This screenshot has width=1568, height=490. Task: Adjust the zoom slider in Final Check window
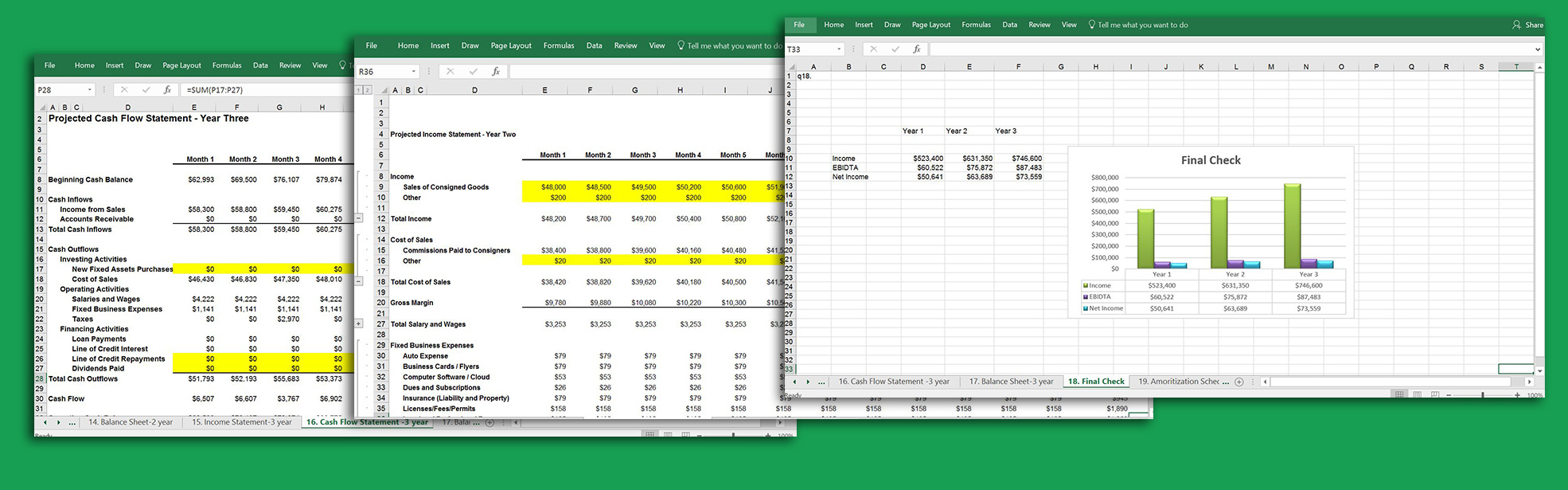pyautogui.click(x=1483, y=395)
